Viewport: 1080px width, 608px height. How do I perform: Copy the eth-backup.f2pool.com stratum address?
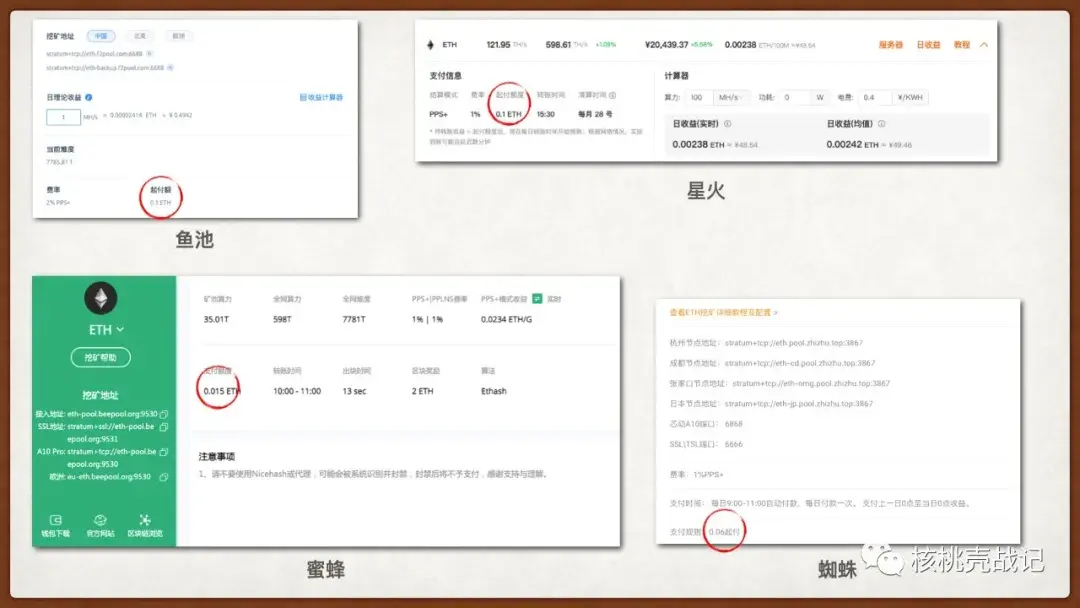(x=171, y=67)
